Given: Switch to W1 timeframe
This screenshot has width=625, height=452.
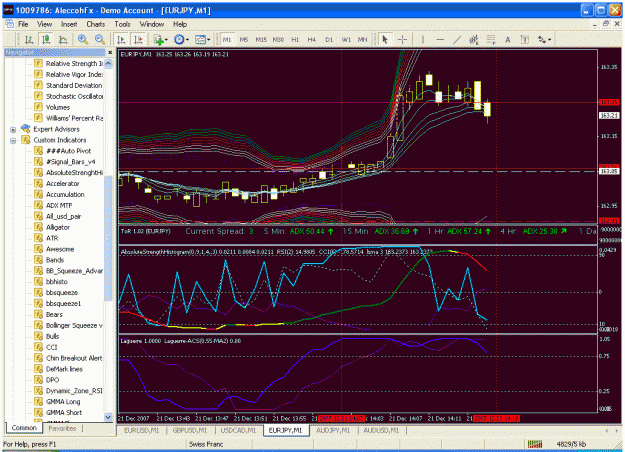Looking at the screenshot, I should 346,39.
